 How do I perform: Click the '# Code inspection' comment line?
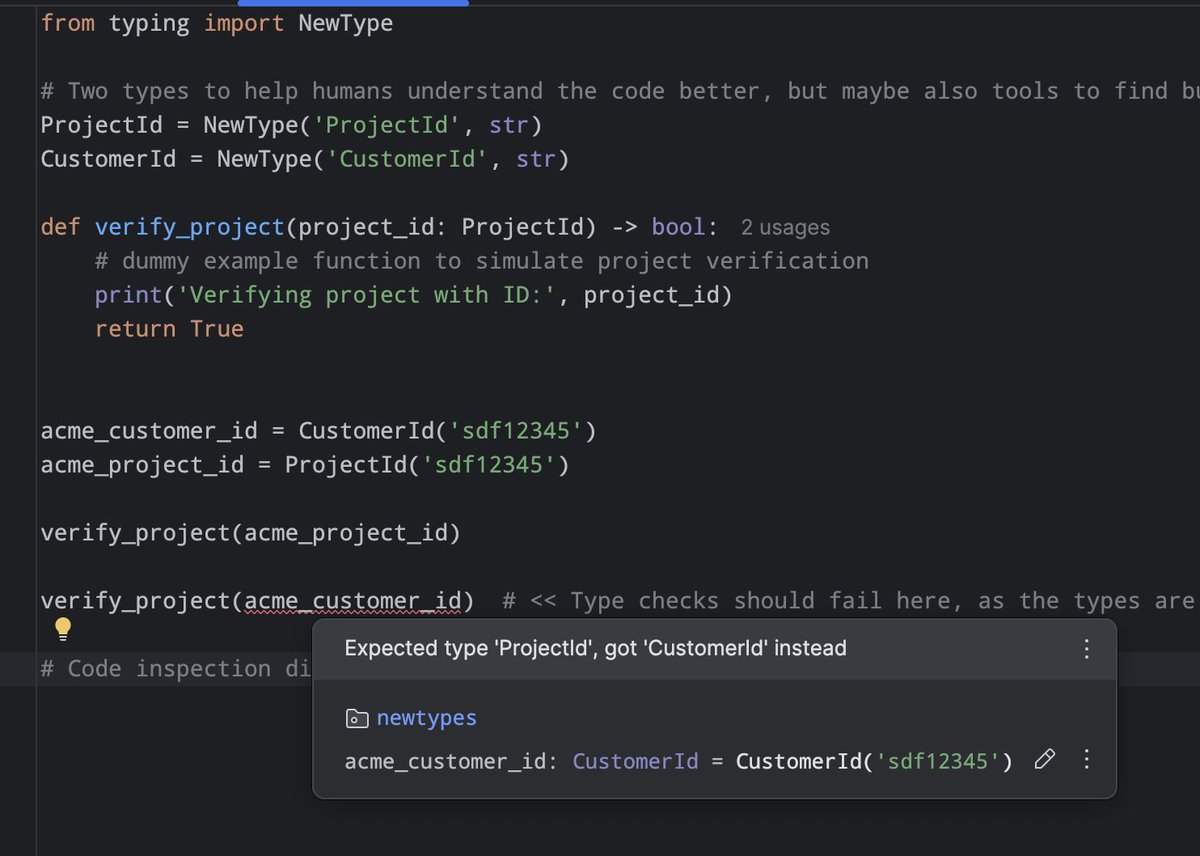pos(176,669)
